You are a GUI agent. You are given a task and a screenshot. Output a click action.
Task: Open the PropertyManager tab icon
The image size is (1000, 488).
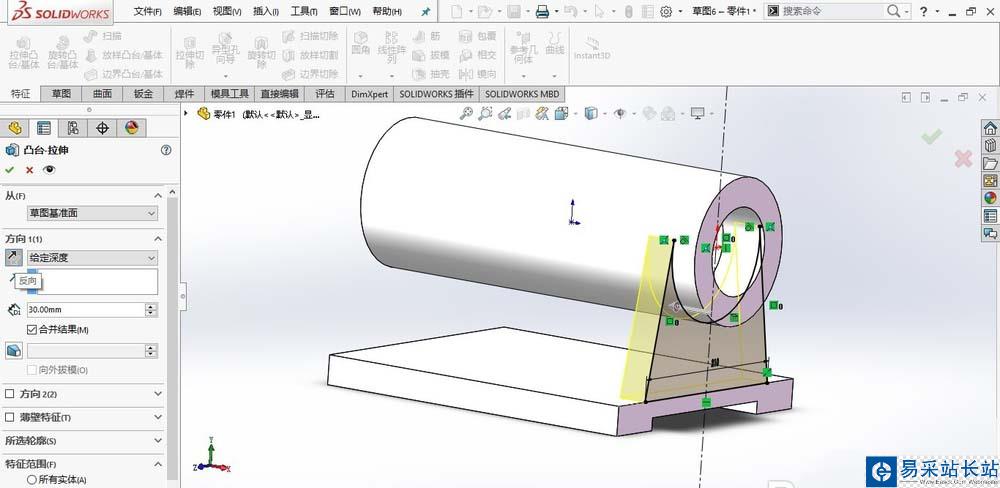click(44, 128)
